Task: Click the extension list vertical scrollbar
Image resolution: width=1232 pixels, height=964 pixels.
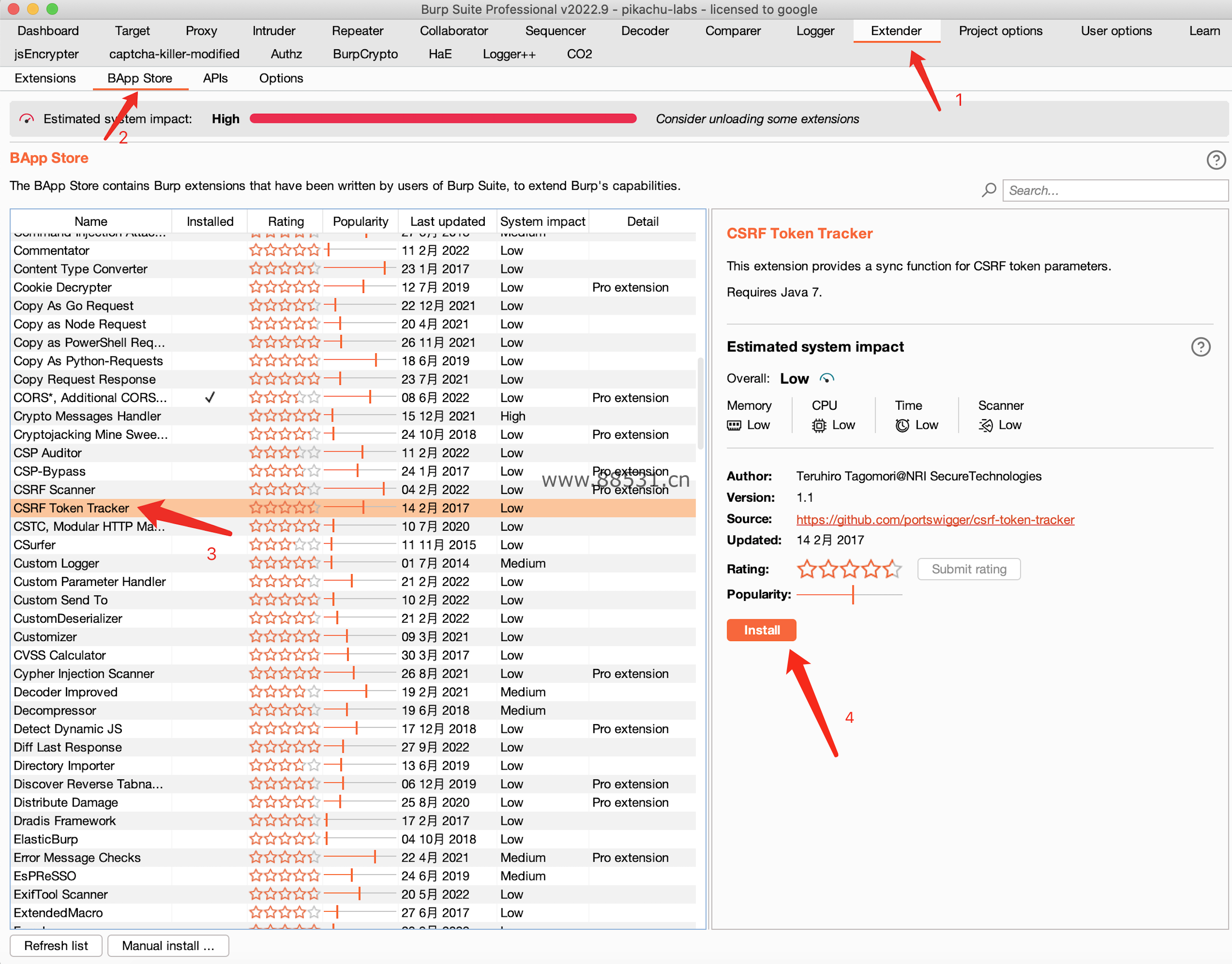Action: [x=701, y=403]
